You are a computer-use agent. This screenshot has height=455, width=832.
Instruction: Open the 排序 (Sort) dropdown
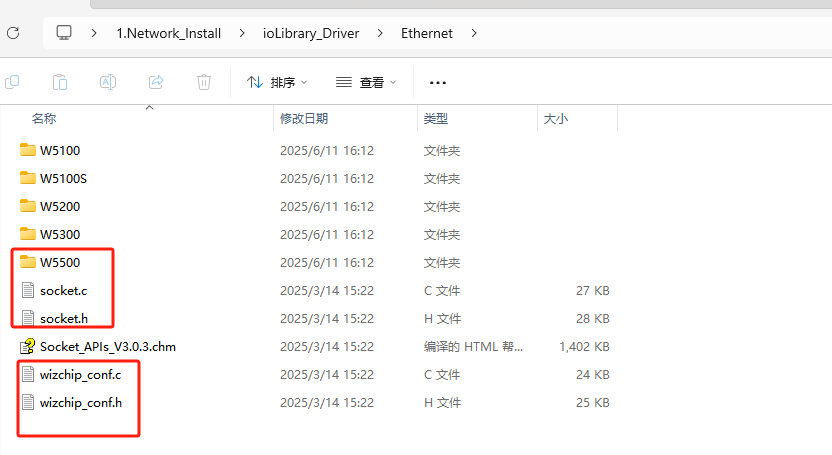277,82
